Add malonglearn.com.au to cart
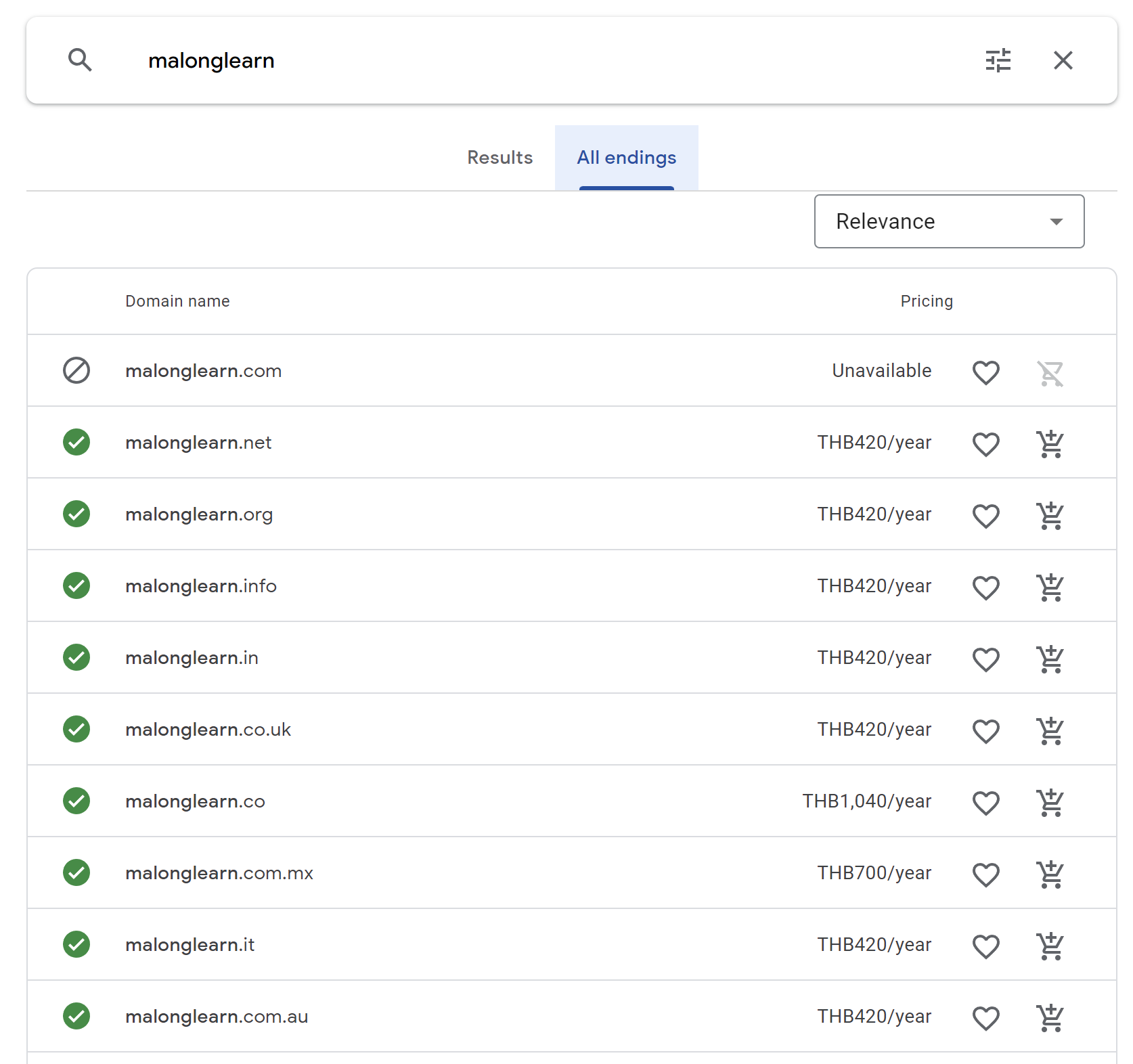The width and height of the screenshot is (1133, 1064). click(x=1050, y=1018)
